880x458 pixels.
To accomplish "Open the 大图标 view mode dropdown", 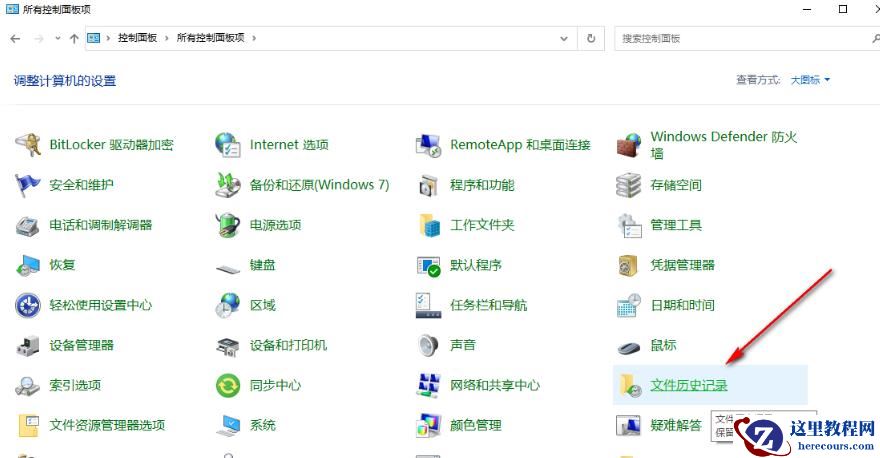I will coord(810,80).
